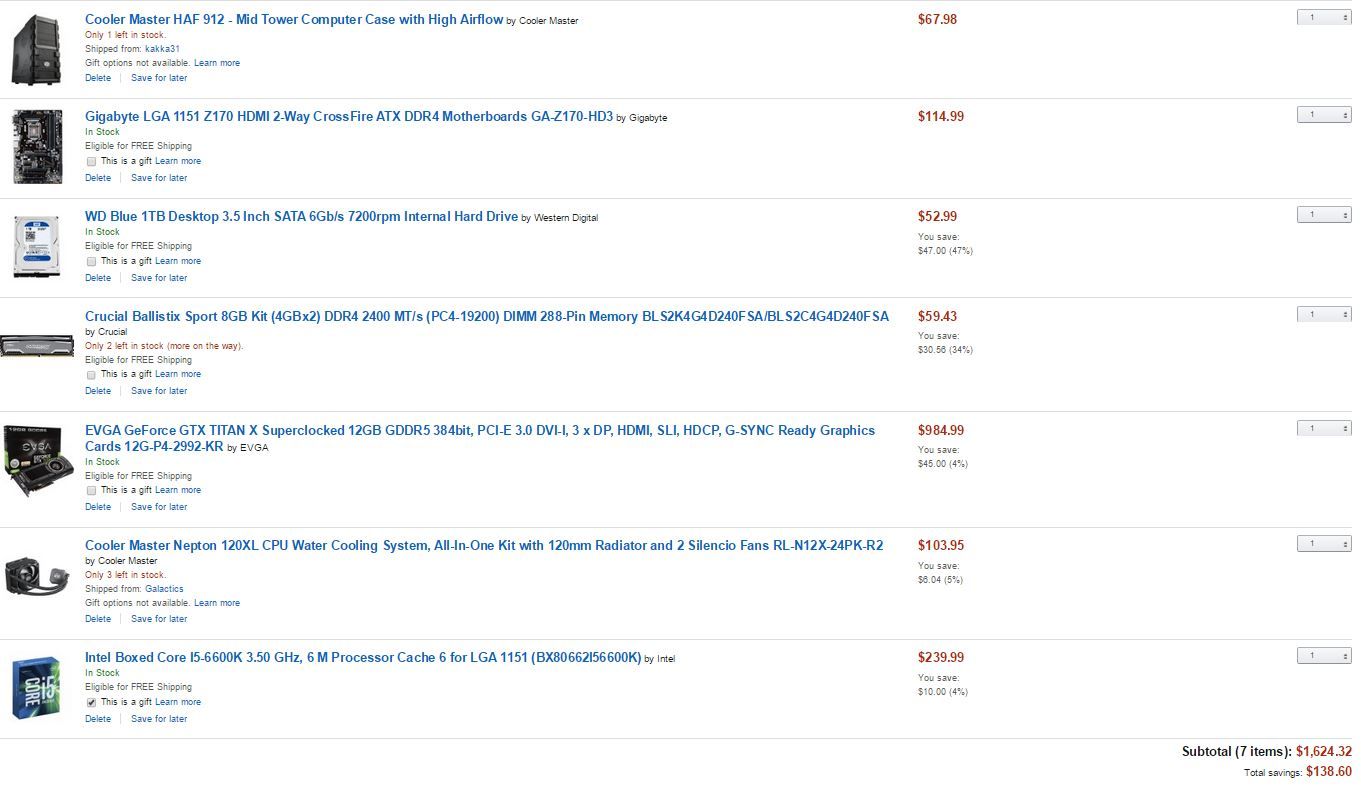Click the $239.99 price
The image size is (1361, 787).
click(x=941, y=657)
